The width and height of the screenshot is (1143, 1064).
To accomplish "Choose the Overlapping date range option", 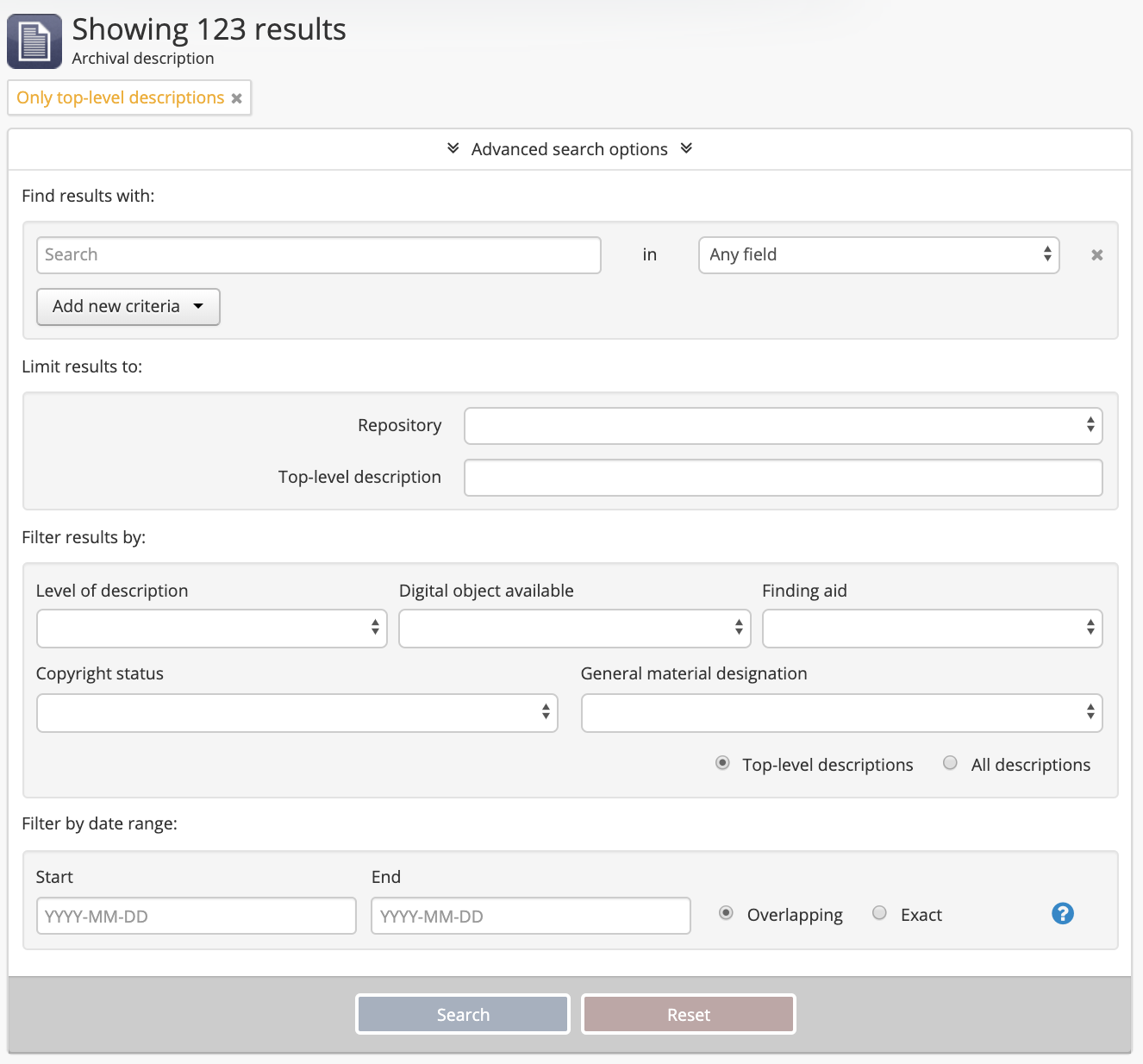I will click(727, 913).
